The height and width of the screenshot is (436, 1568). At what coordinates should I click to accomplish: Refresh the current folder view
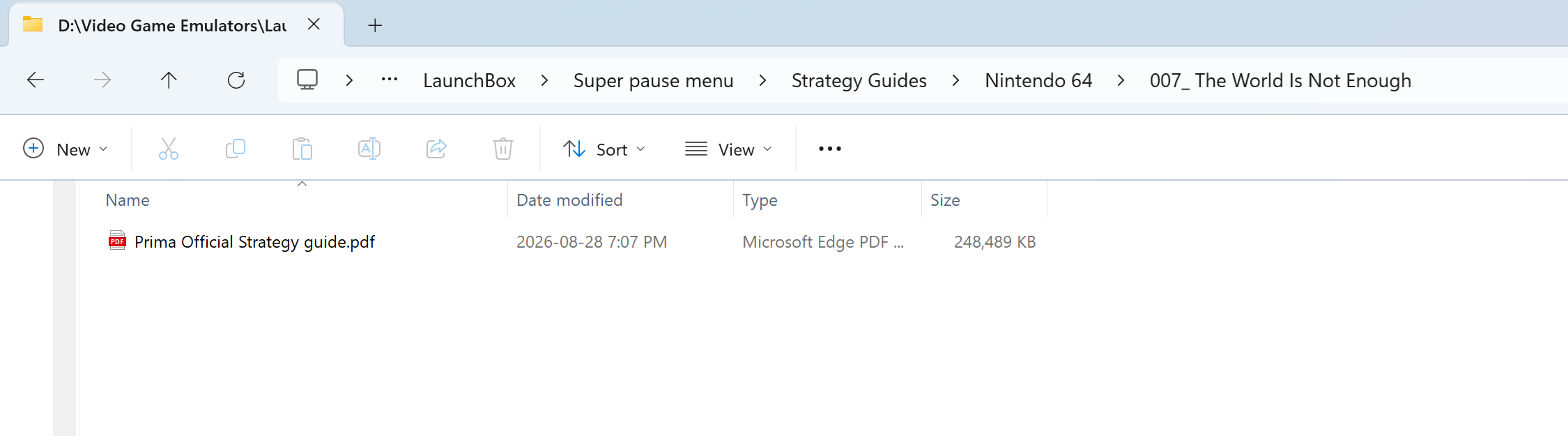tap(236, 80)
